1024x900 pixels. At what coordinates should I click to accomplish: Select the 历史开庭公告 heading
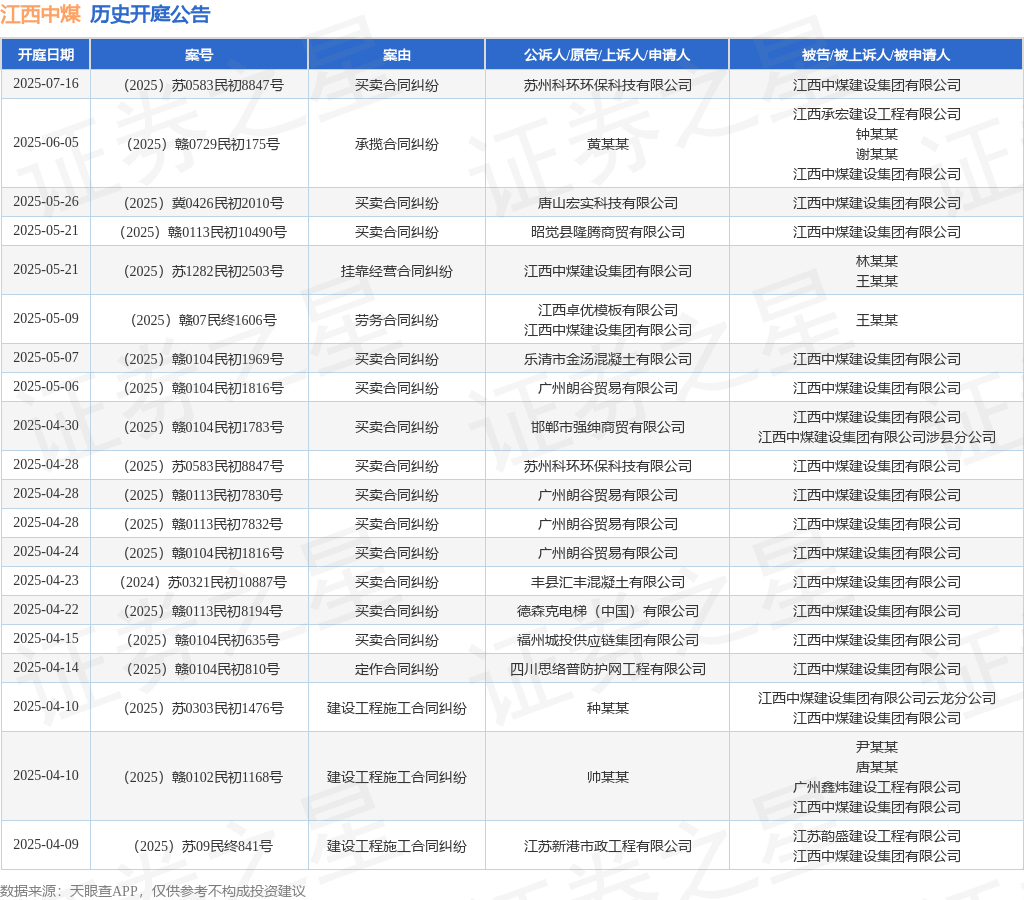coord(150,14)
